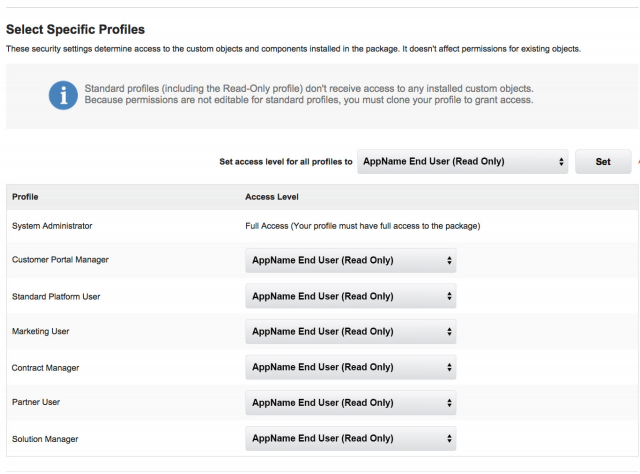Click the Profile column header
640x474 pixels.
coord(25,197)
